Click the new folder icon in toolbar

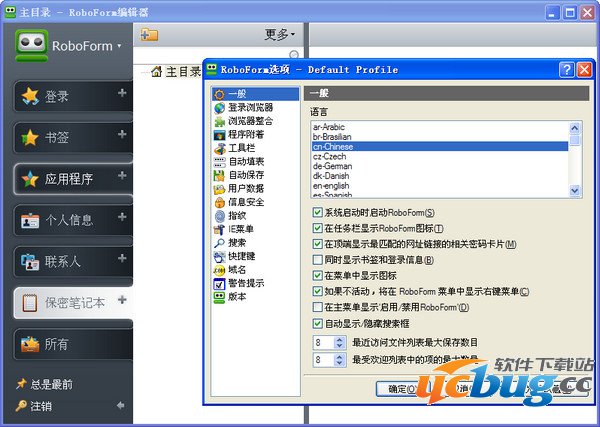coord(150,34)
